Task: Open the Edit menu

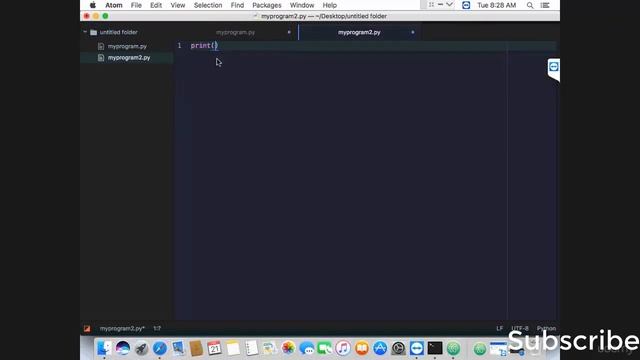Action: (x=156, y=5)
